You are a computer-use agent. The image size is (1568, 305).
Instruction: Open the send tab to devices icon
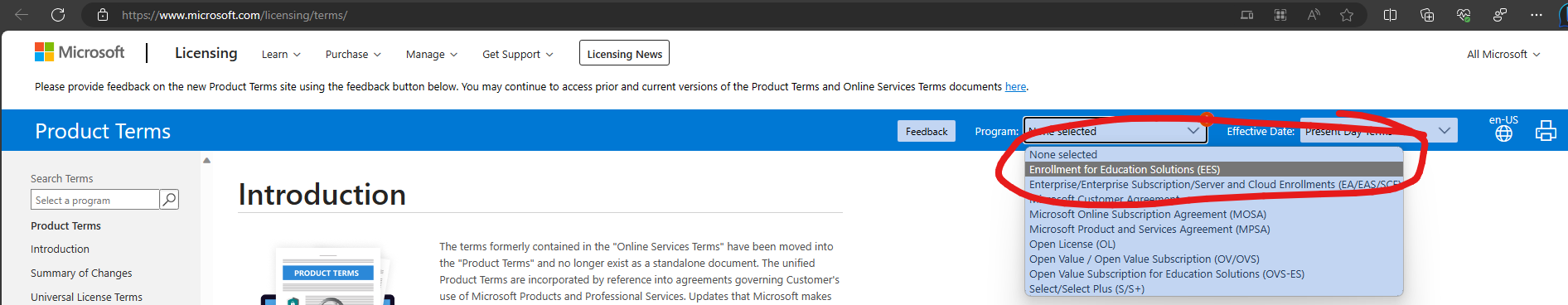(x=1246, y=15)
